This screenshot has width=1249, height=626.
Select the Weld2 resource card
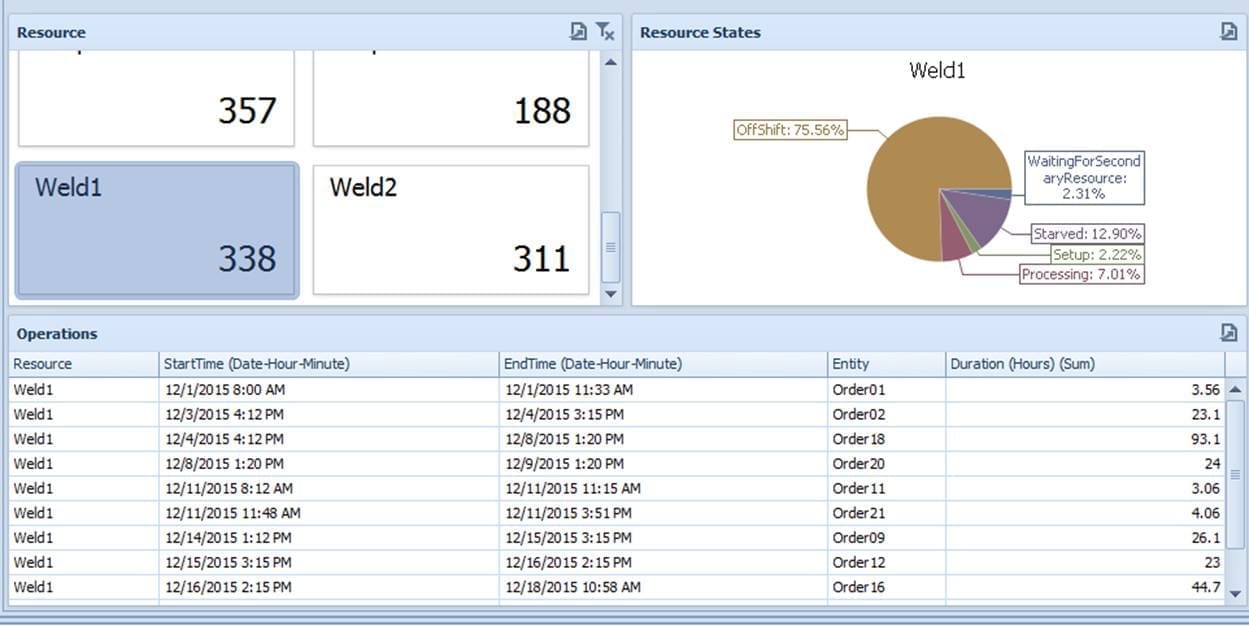(451, 230)
